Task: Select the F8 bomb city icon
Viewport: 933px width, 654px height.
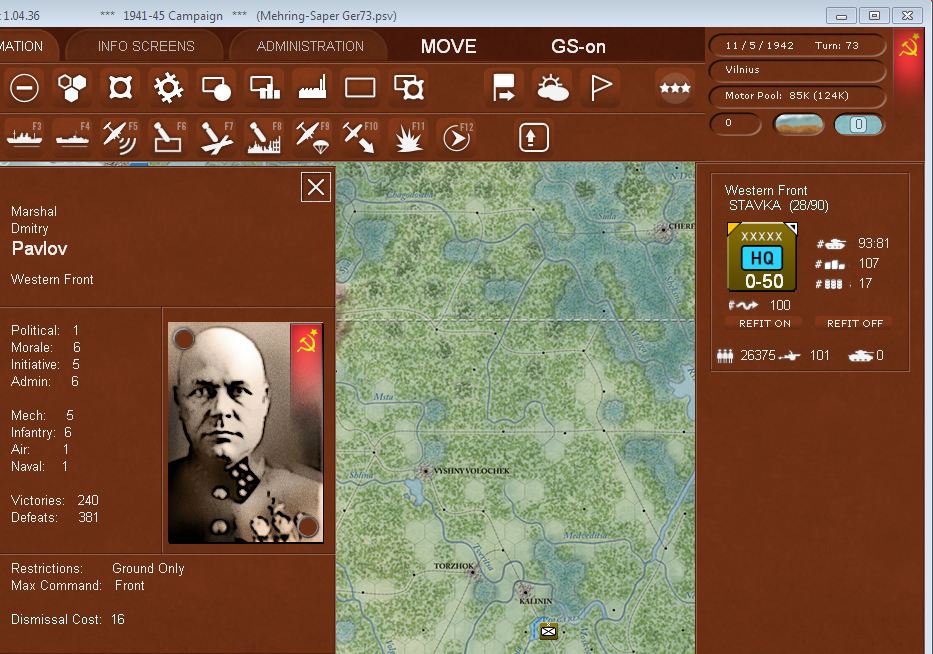Action: [x=264, y=137]
